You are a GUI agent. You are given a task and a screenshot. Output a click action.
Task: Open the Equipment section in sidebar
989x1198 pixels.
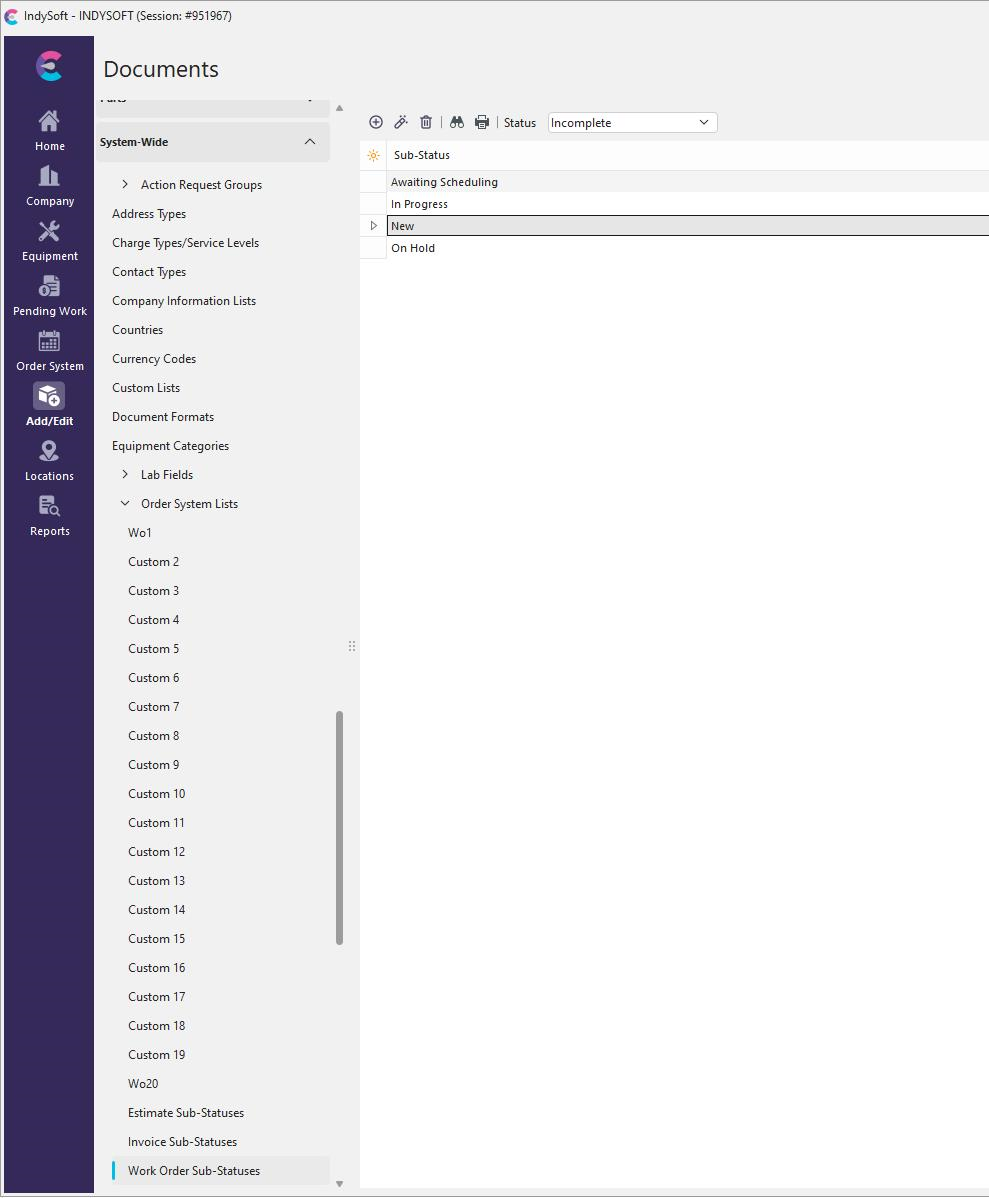(49, 240)
